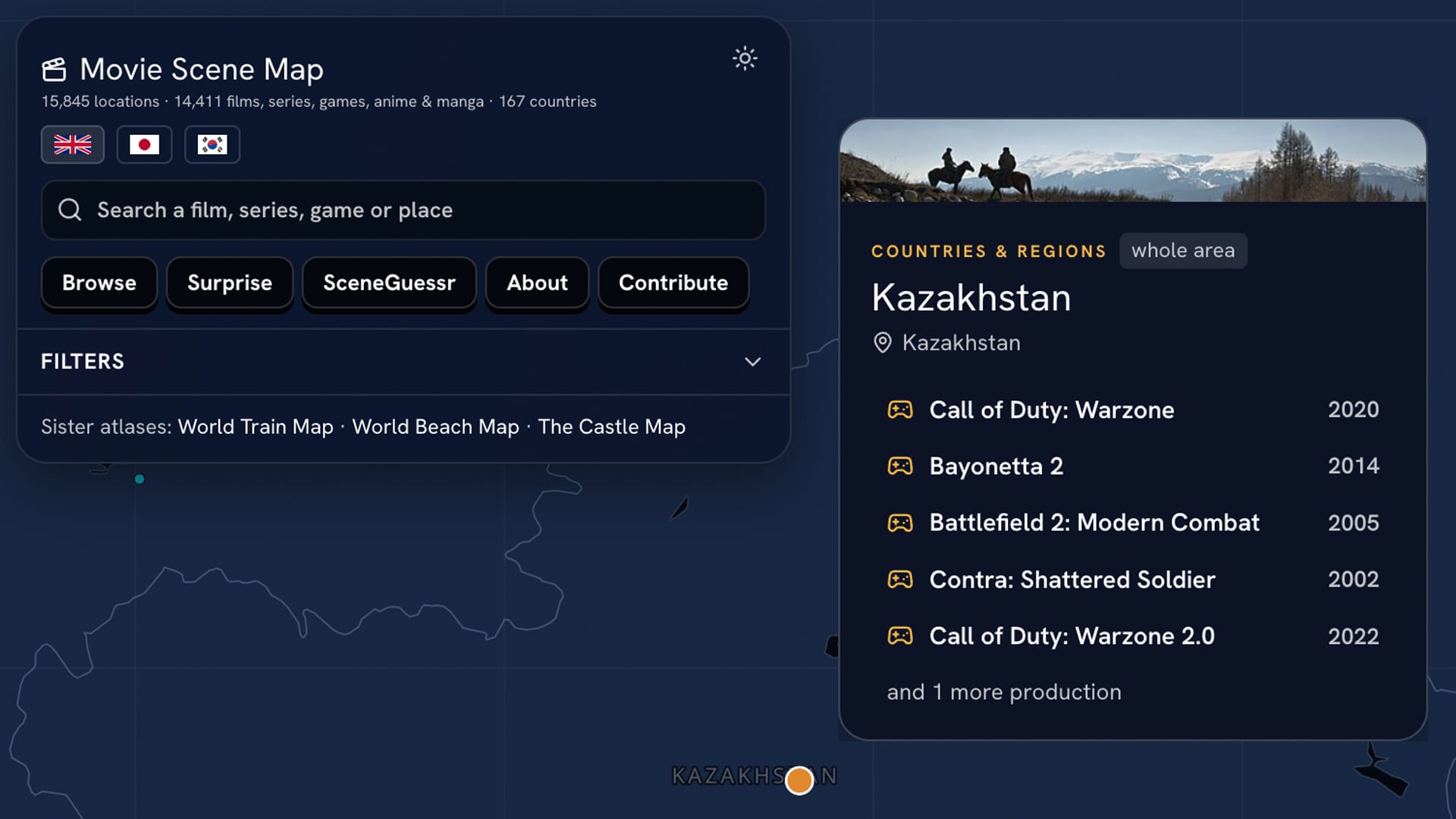Viewport: 1456px width, 819px height.
Task: Click the clapperboard logo icon
Action: (x=54, y=70)
